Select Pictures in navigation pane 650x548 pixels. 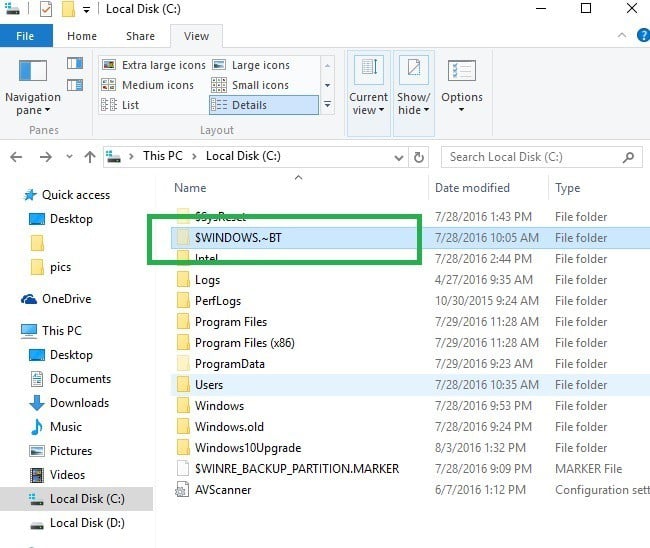[x=61, y=451]
